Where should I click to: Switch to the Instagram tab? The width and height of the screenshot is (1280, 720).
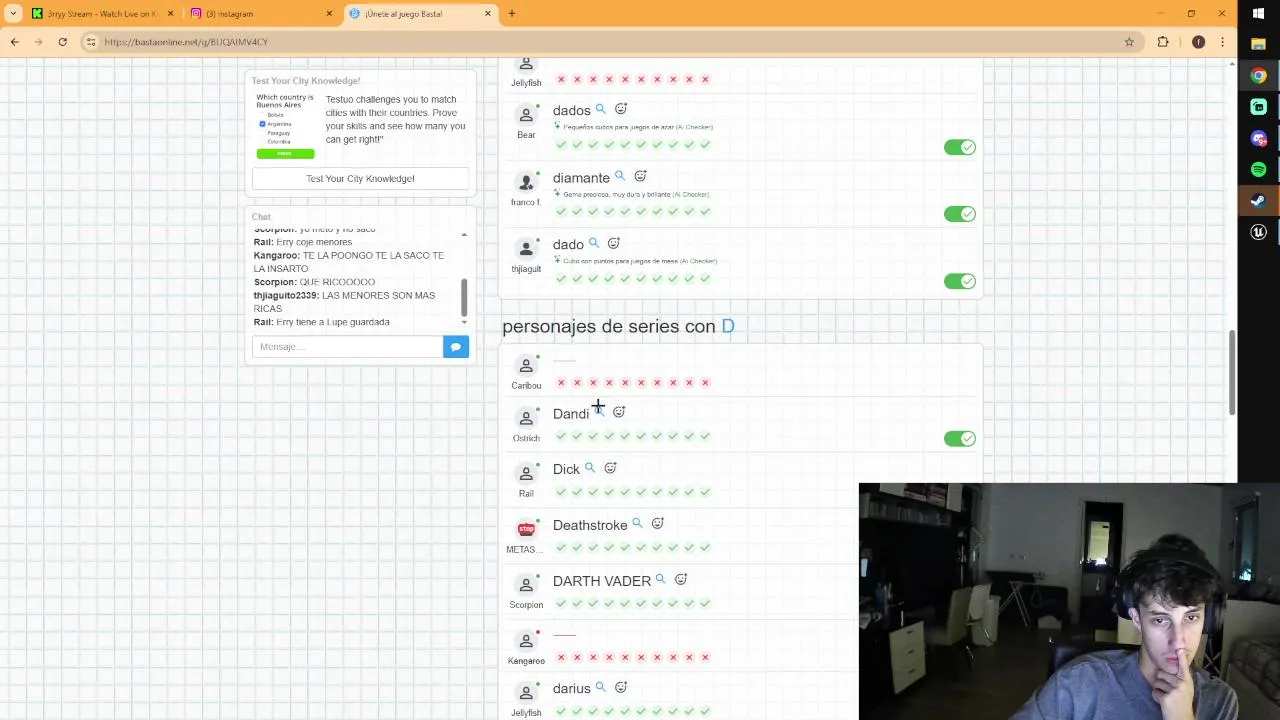[262, 13]
